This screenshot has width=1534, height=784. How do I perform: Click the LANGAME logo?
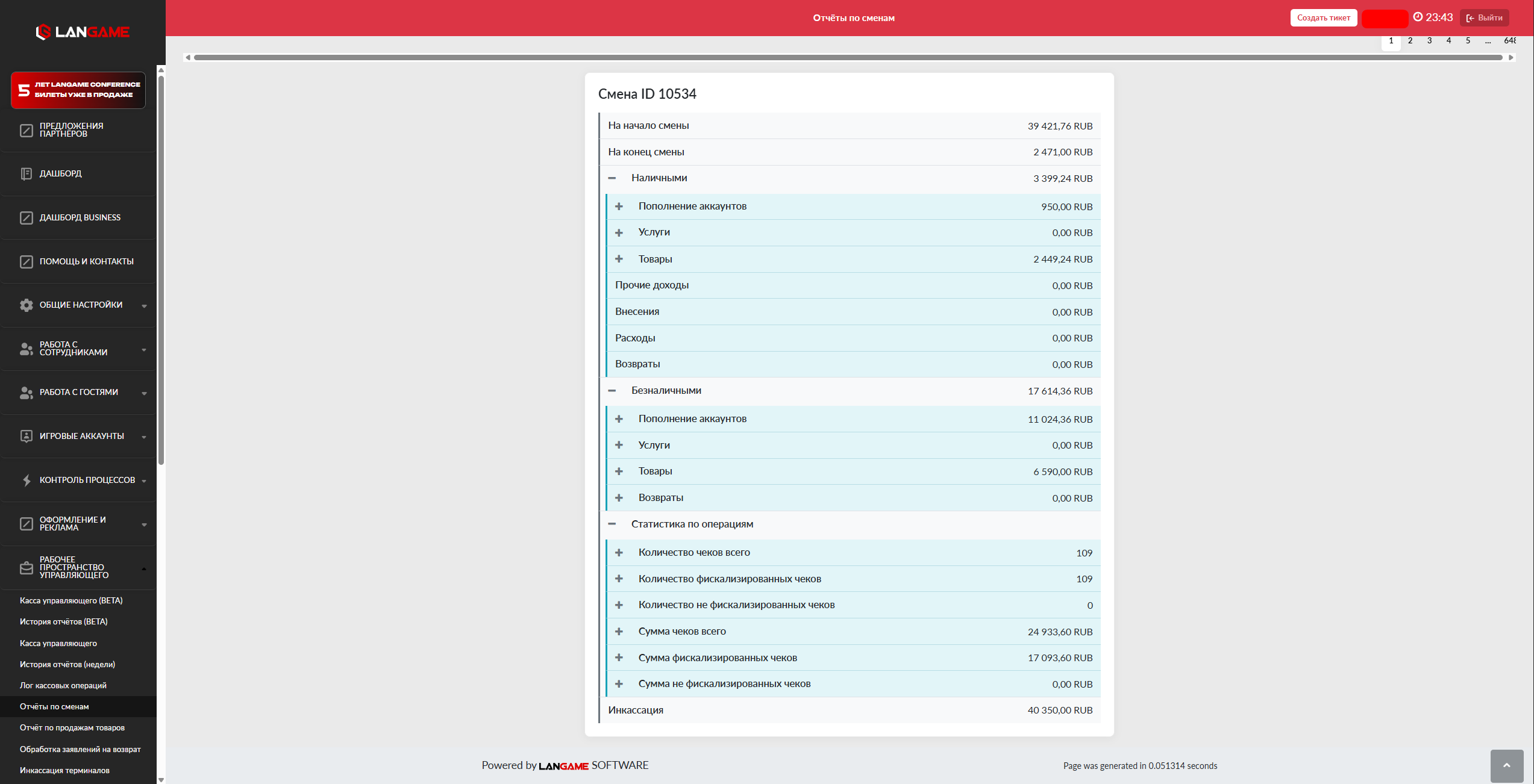click(83, 32)
